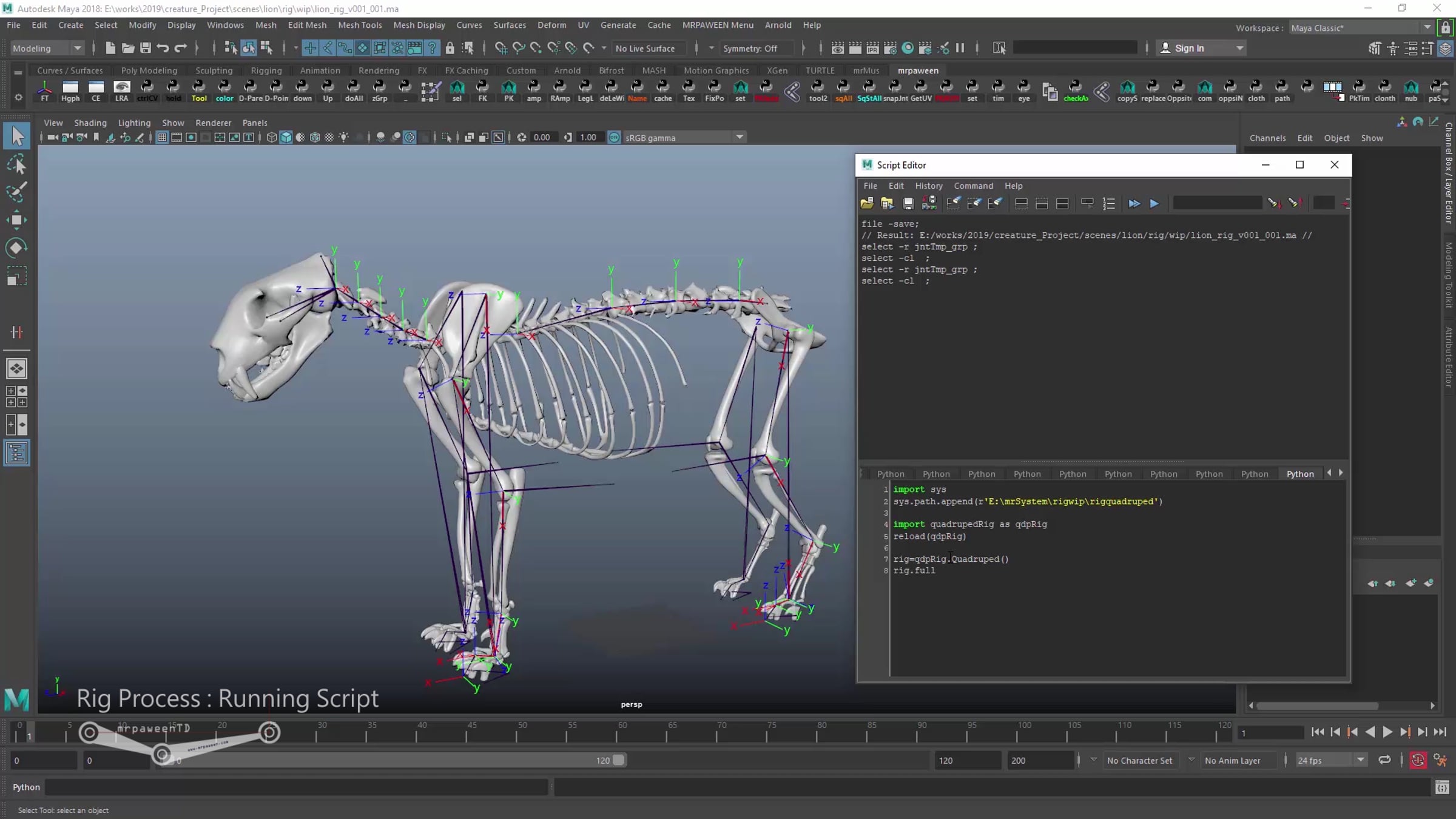Switch to the Rigging shelf tab
The width and height of the screenshot is (1456, 819).
click(266, 70)
